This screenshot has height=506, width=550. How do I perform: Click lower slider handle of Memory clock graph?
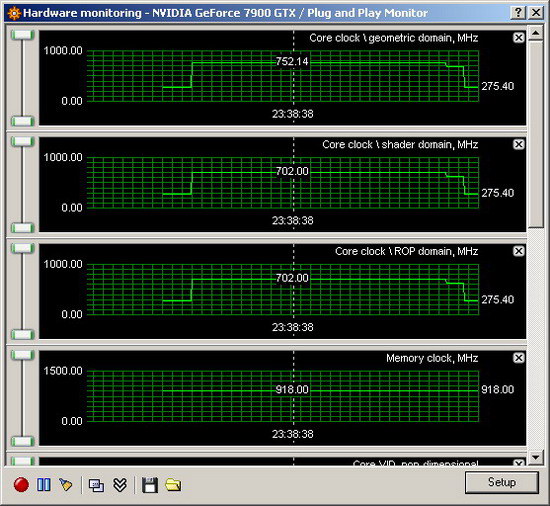pyautogui.click(x=22, y=441)
